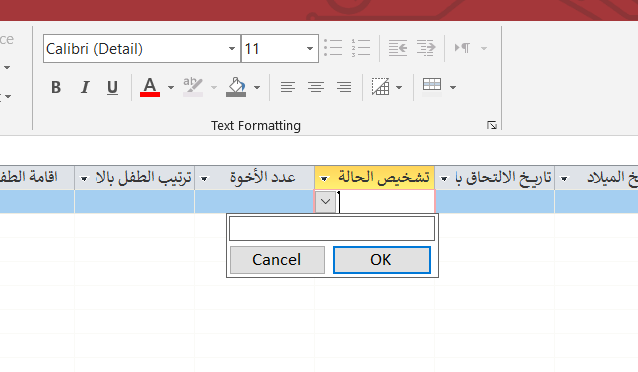Expand the font size 11 dropdown

(x=310, y=49)
